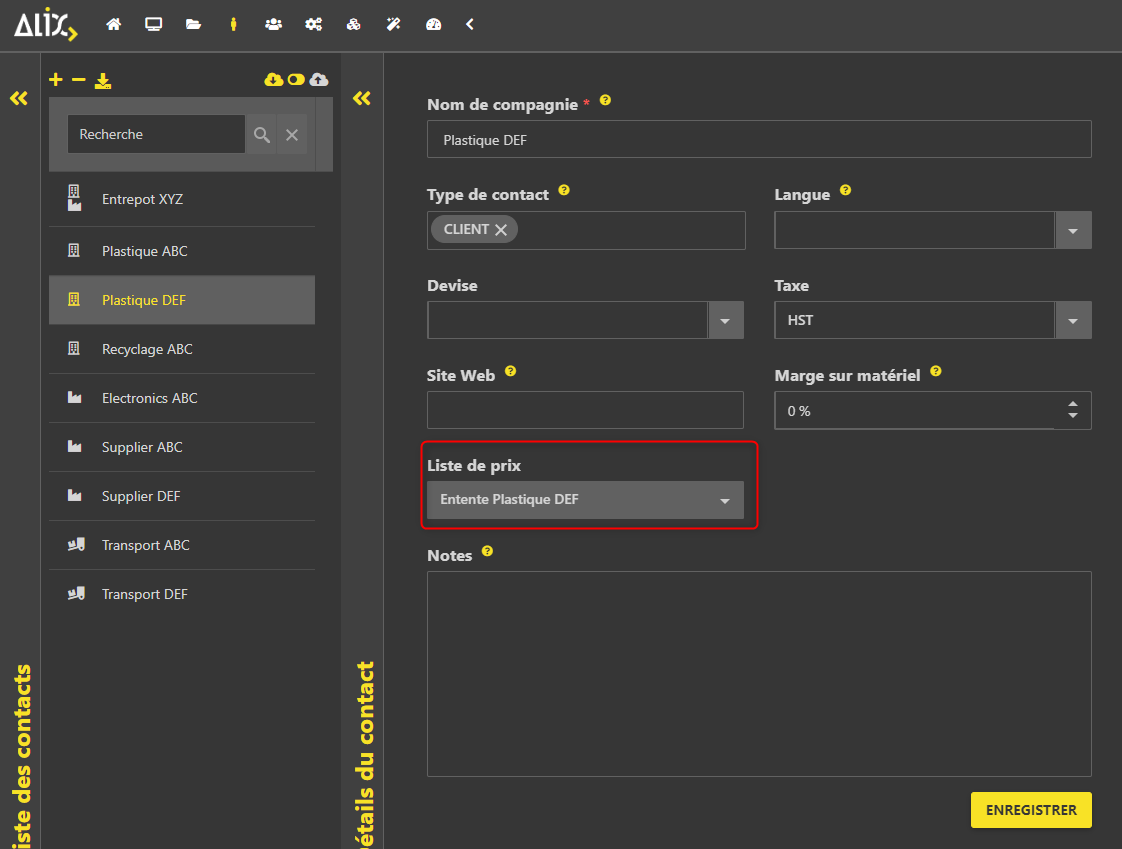Open the Langue dropdown

[x=1073, y=230]
